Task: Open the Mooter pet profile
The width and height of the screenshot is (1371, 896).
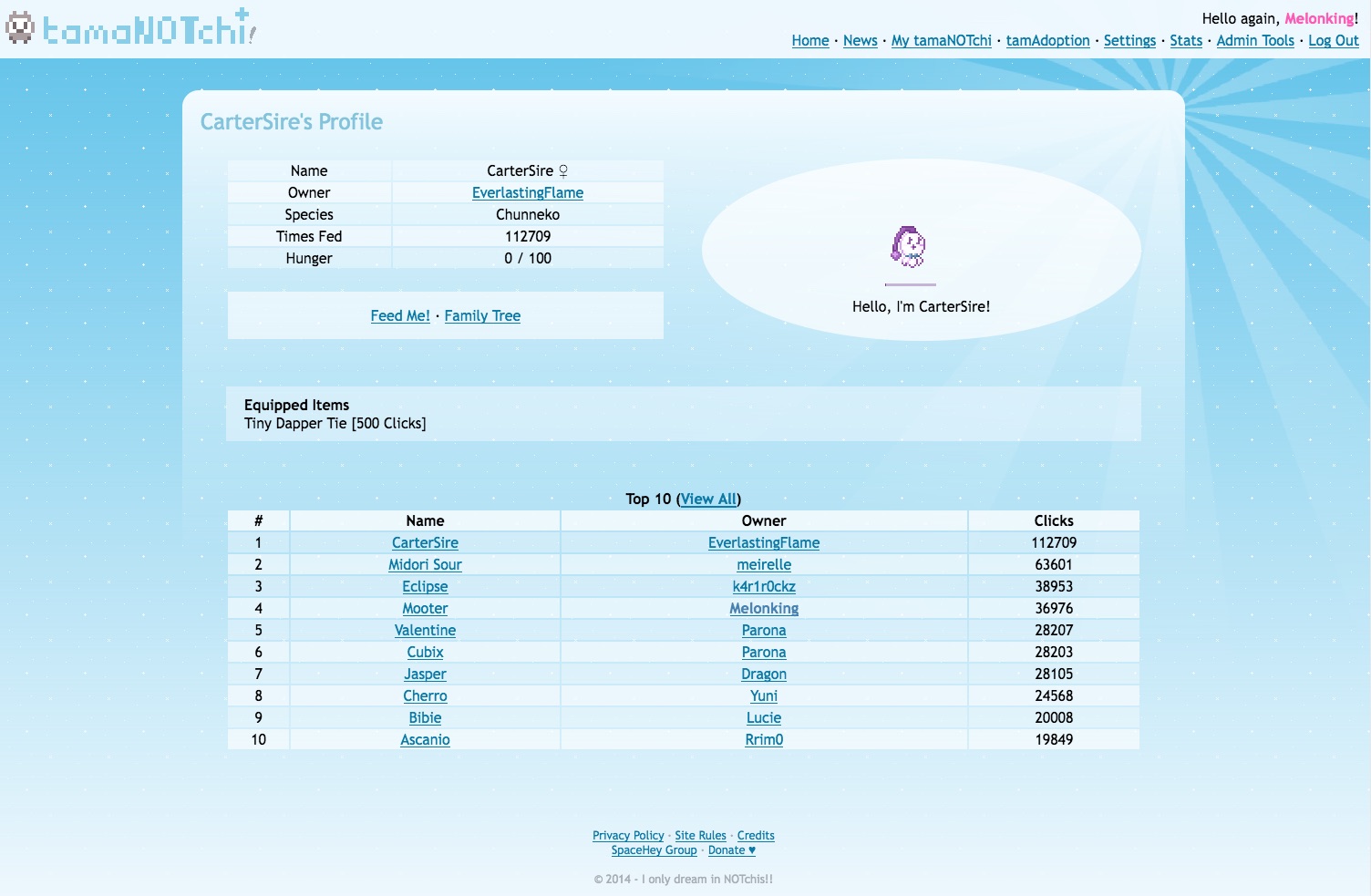Action: [425, 609]
